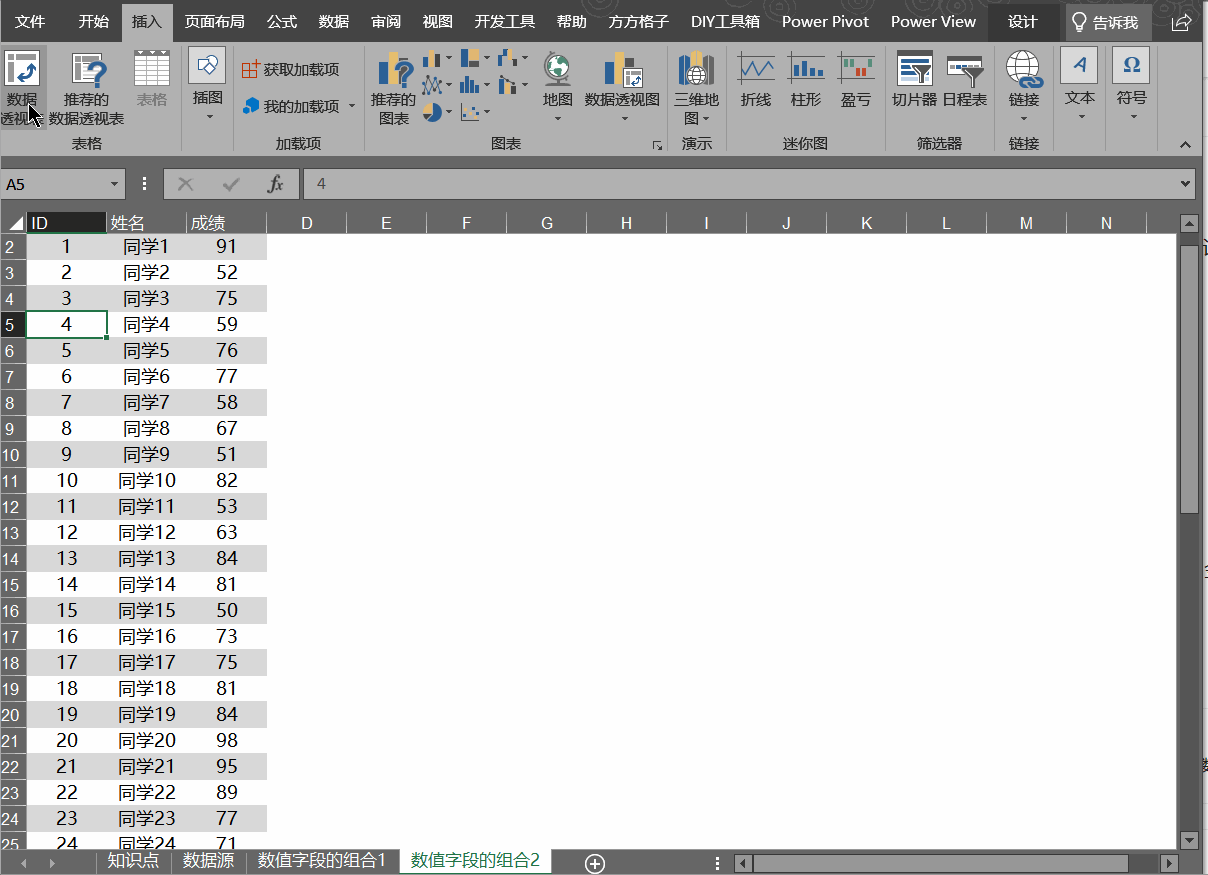This screenshot has width=1208, height=875.
Task: Insert a column or bar chart
Action: tap(436, 59)
